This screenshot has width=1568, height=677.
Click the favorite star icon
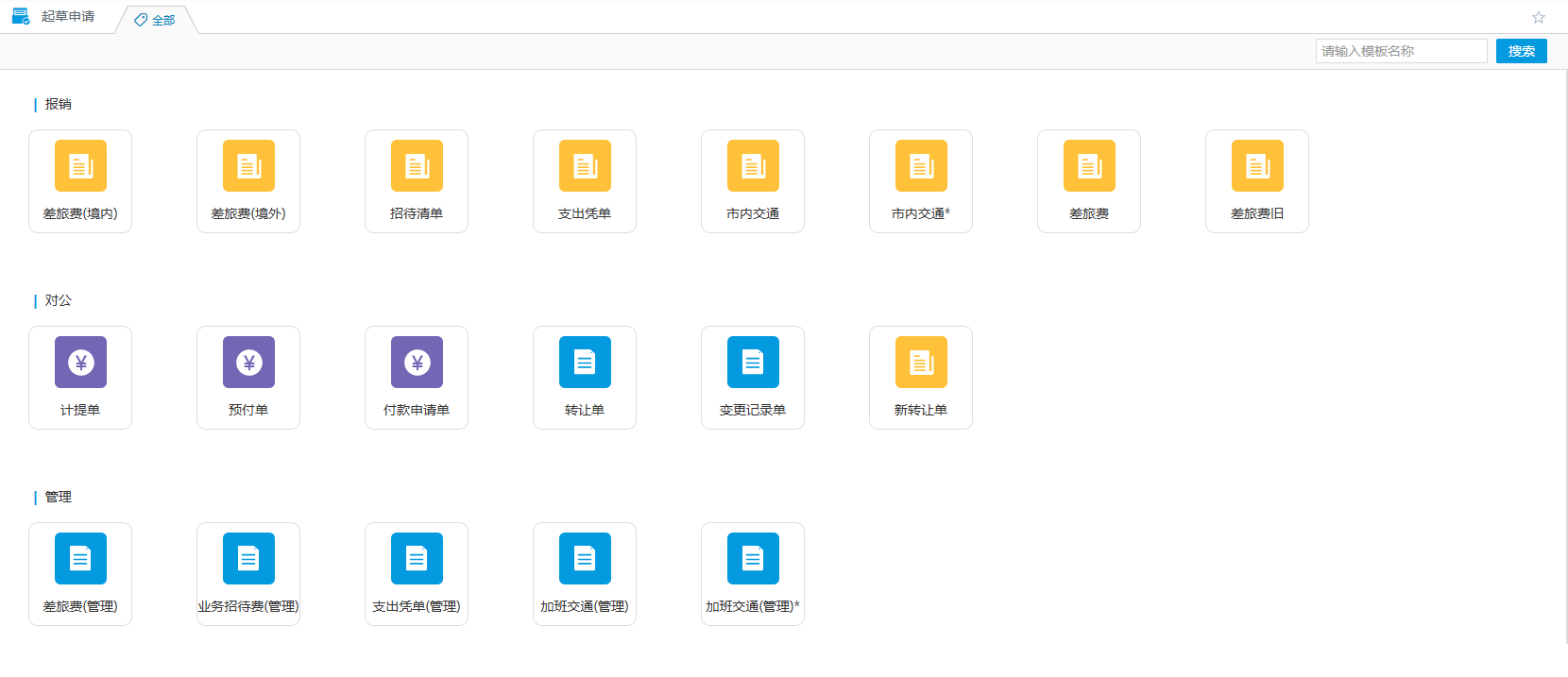click(1538, 17)
